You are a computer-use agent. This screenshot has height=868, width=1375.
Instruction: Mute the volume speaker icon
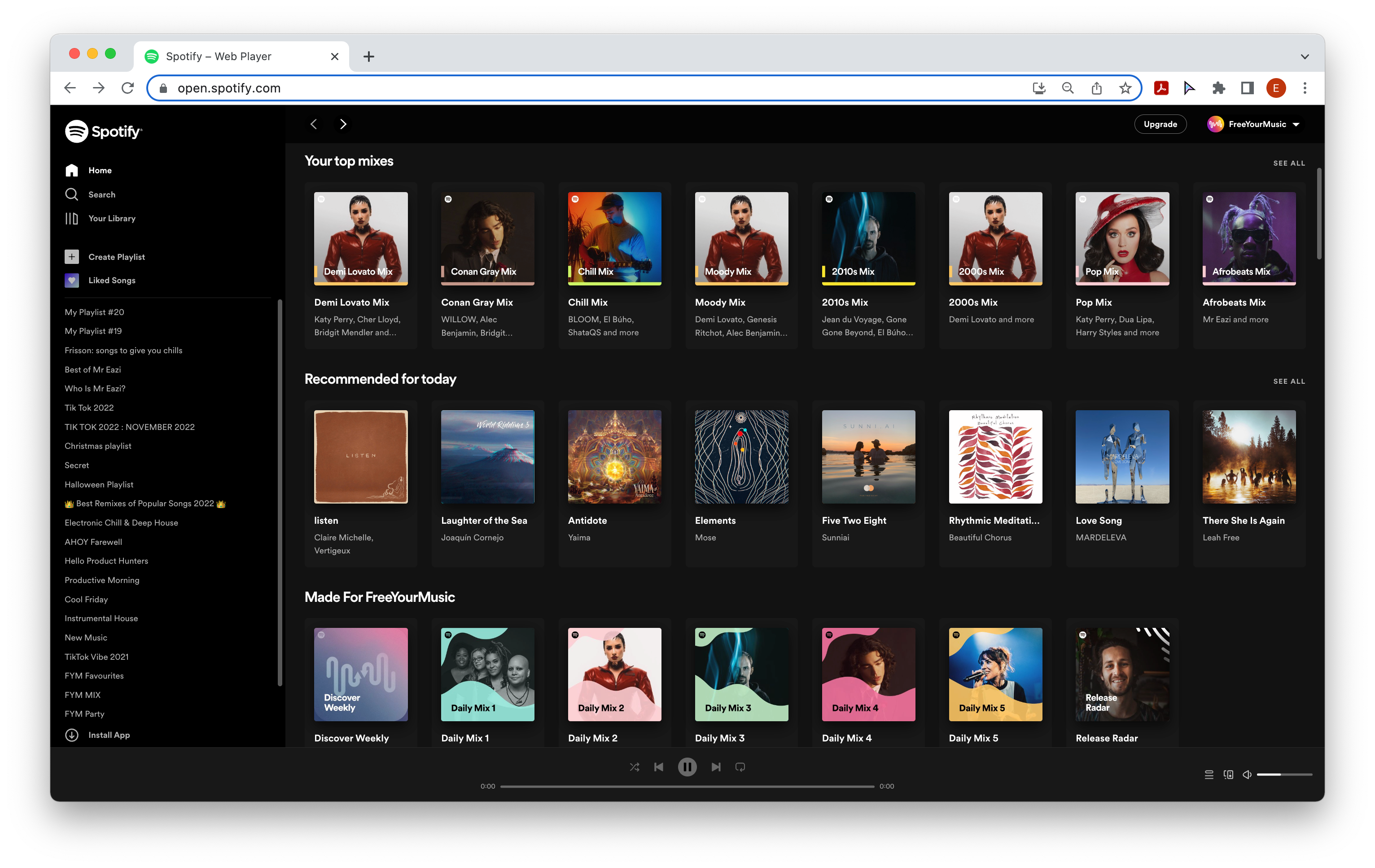point(1247,774)
